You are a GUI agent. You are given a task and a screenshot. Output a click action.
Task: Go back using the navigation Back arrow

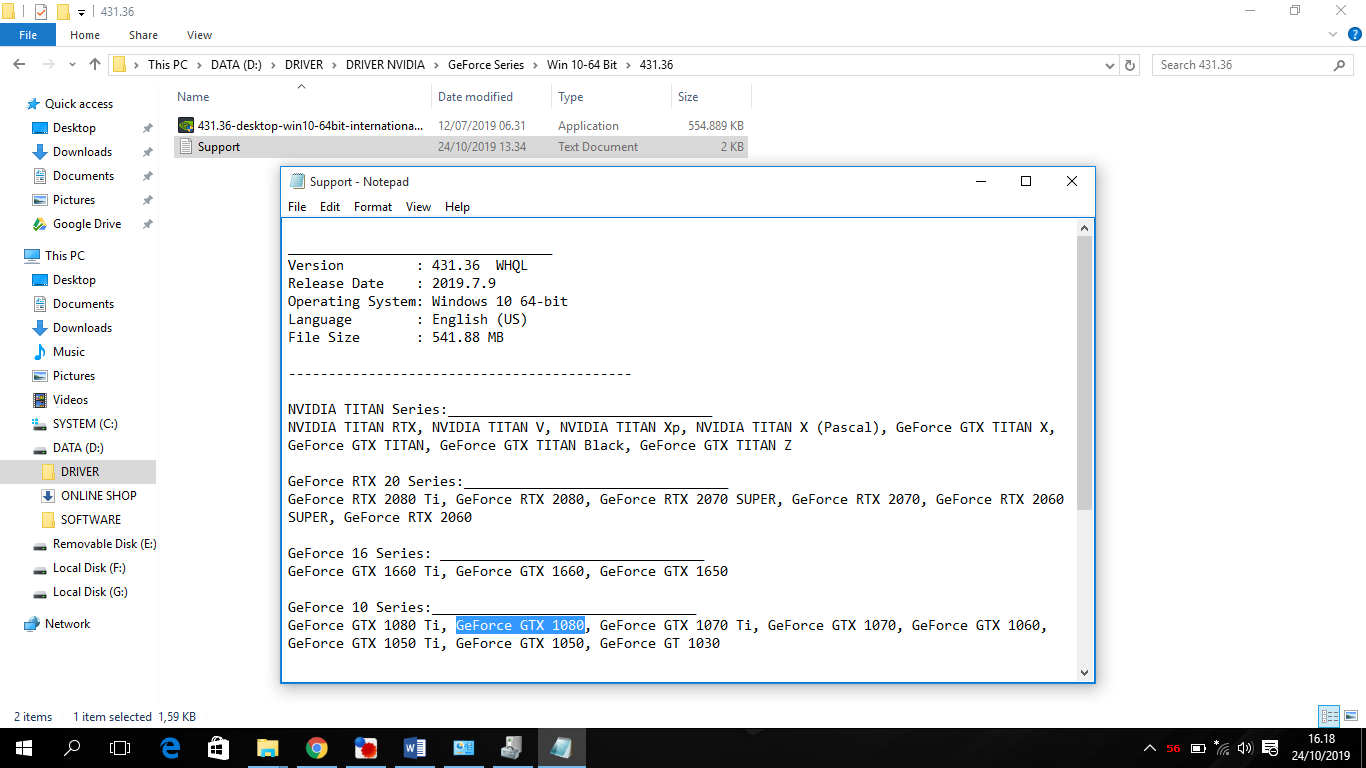(x=20, y=64)
